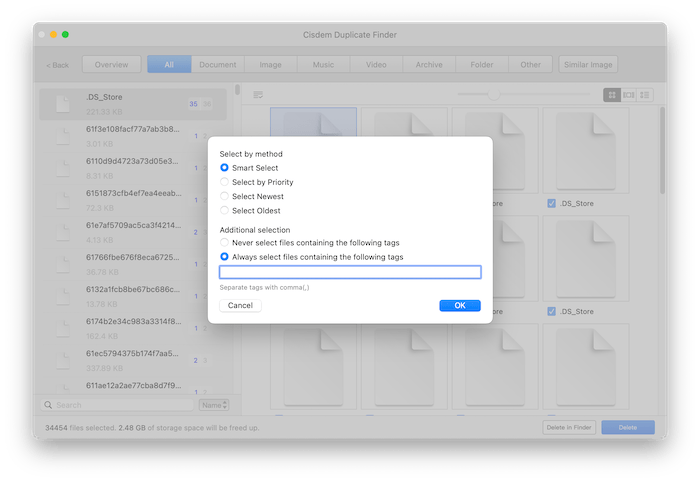Uncheck the .DS_Store checkbox in top row
This screenshot has width=700, height=482.
[552, 204]
